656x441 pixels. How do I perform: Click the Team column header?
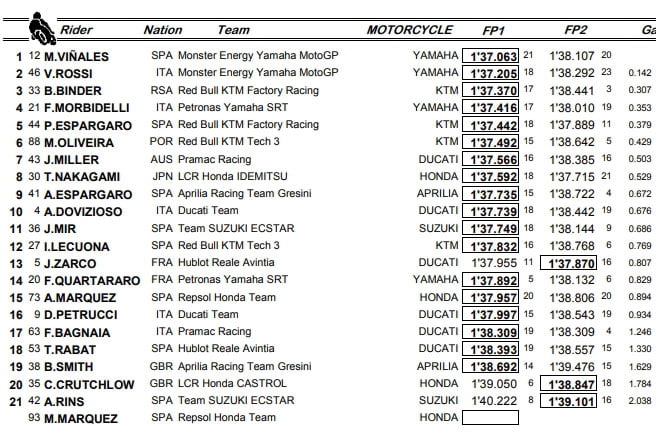pyautogui.click(x=233, y=30)
